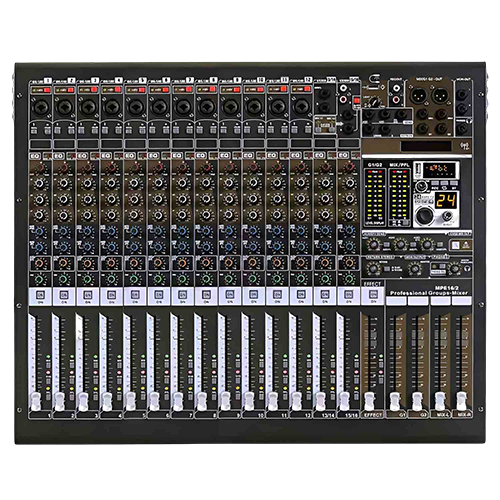This screenshot has width=500, height=500.
Task: Select the orange knob on channel 11
Action: click(277, 263)
